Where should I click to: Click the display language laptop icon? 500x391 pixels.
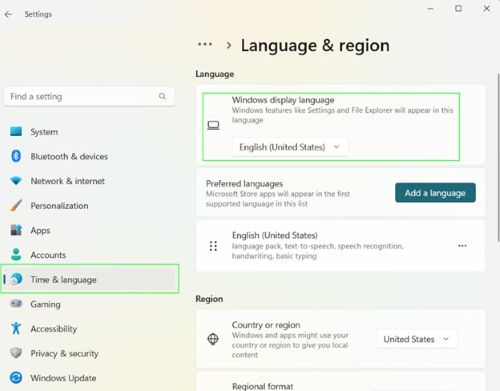pyautogui.click(x=213, y=125)
